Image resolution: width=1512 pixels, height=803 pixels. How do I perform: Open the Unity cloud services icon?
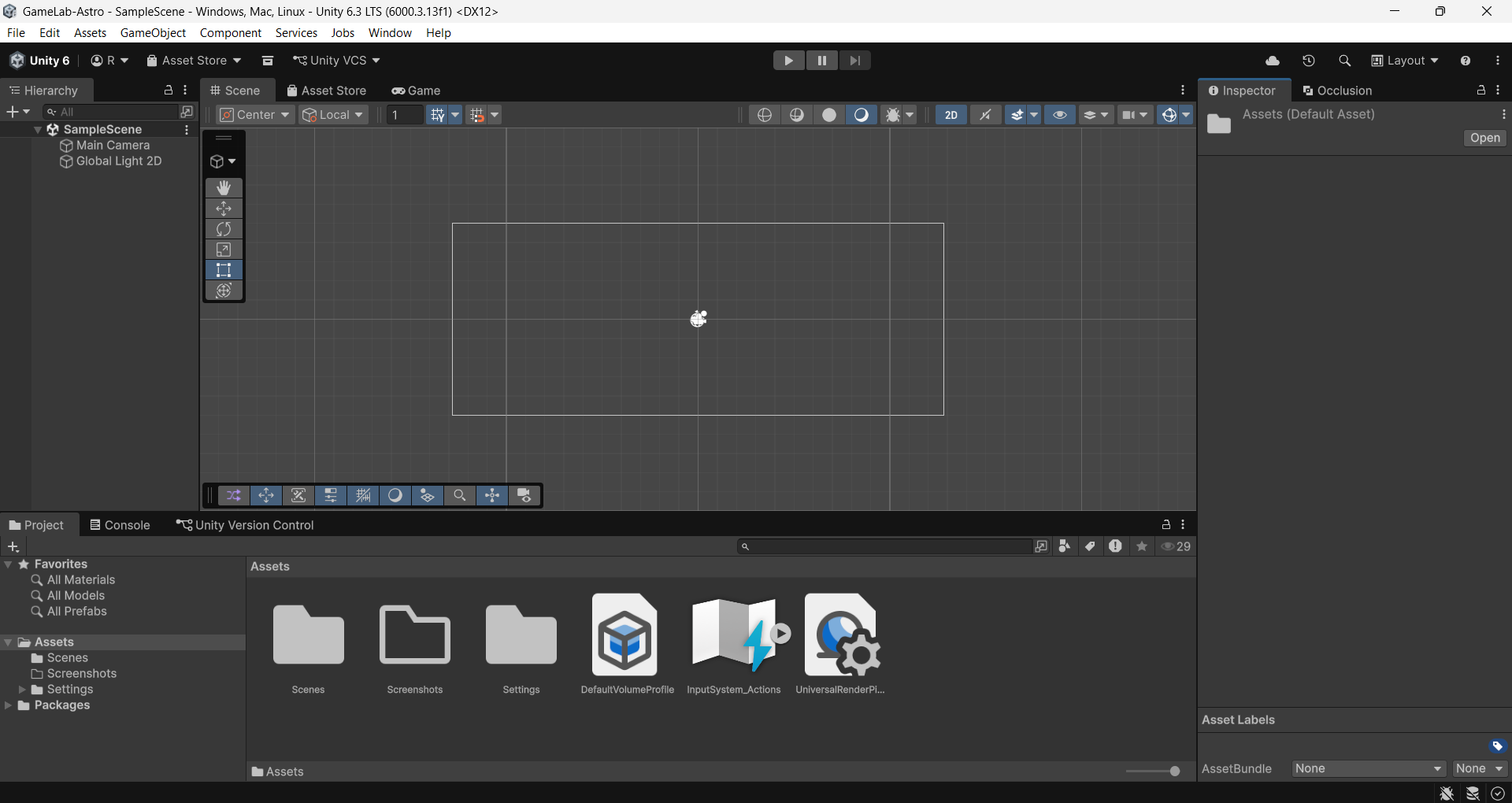[x=1273, y=61]
